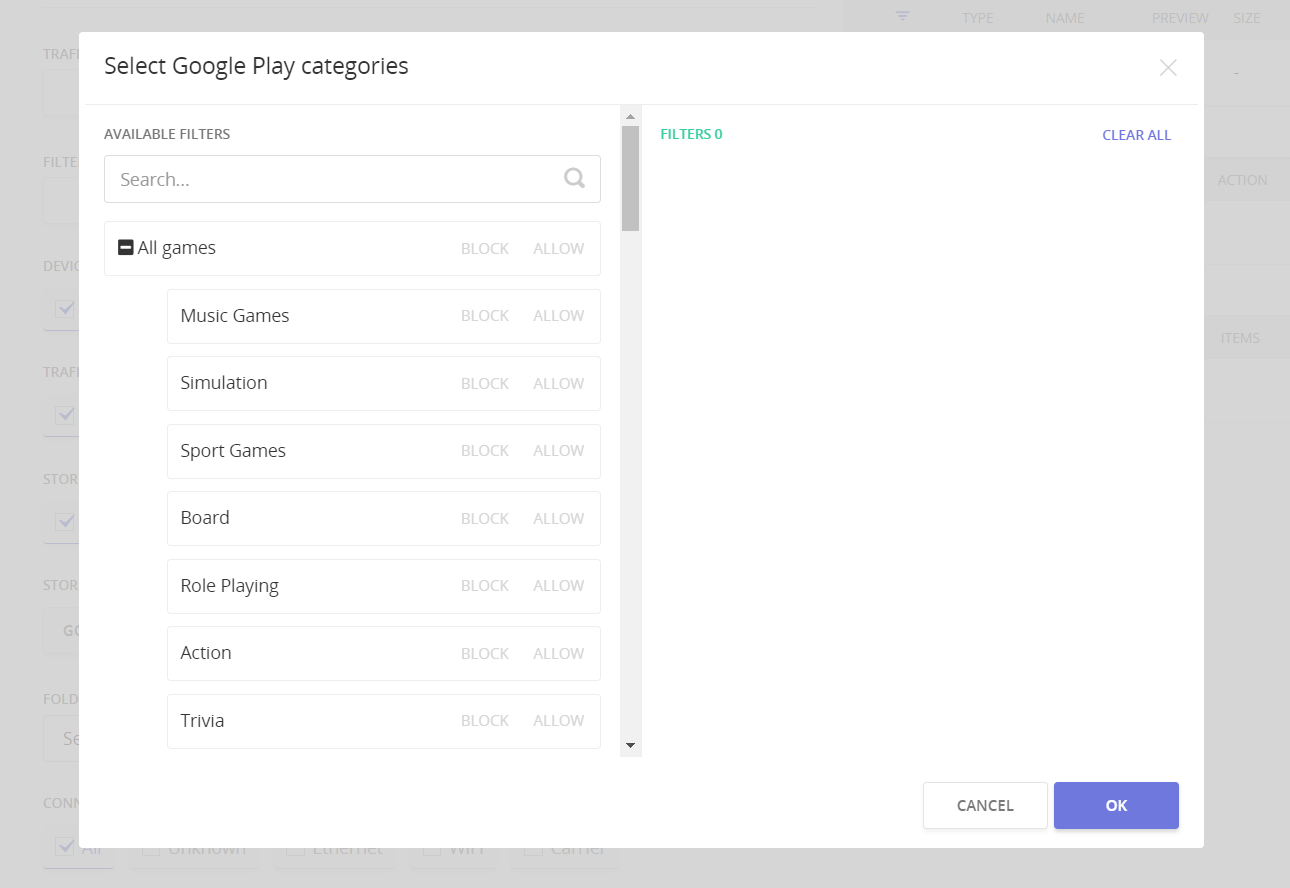Click the Filters 0 counter label
Image resolution: width=1290 pixels, height=888 pixels.
[x=691, y=134]
